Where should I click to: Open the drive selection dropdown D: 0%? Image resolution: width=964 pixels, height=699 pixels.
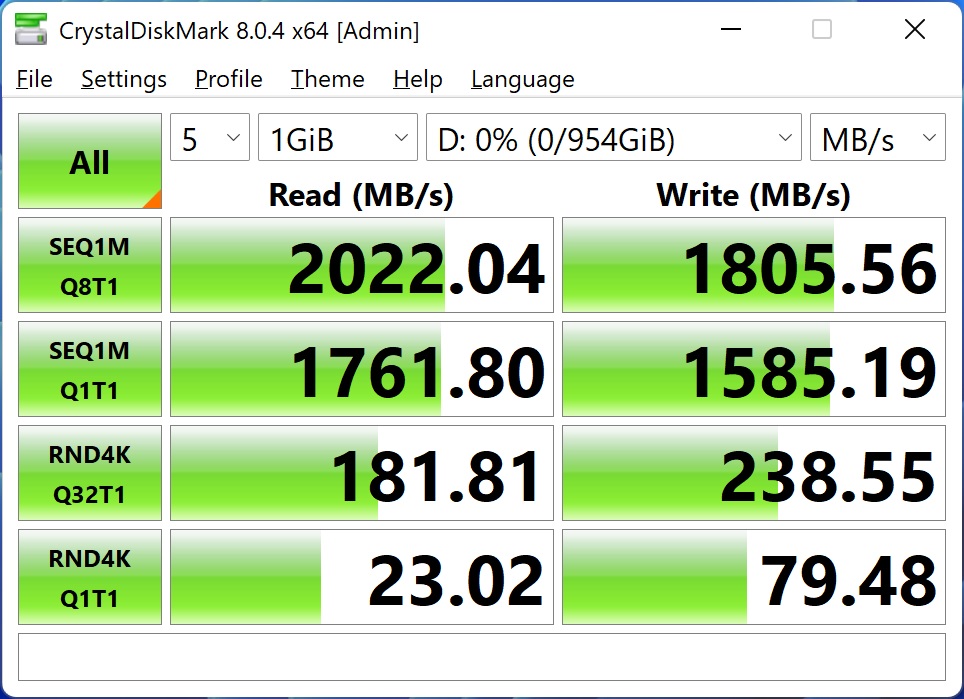click(x=614, y=137)
